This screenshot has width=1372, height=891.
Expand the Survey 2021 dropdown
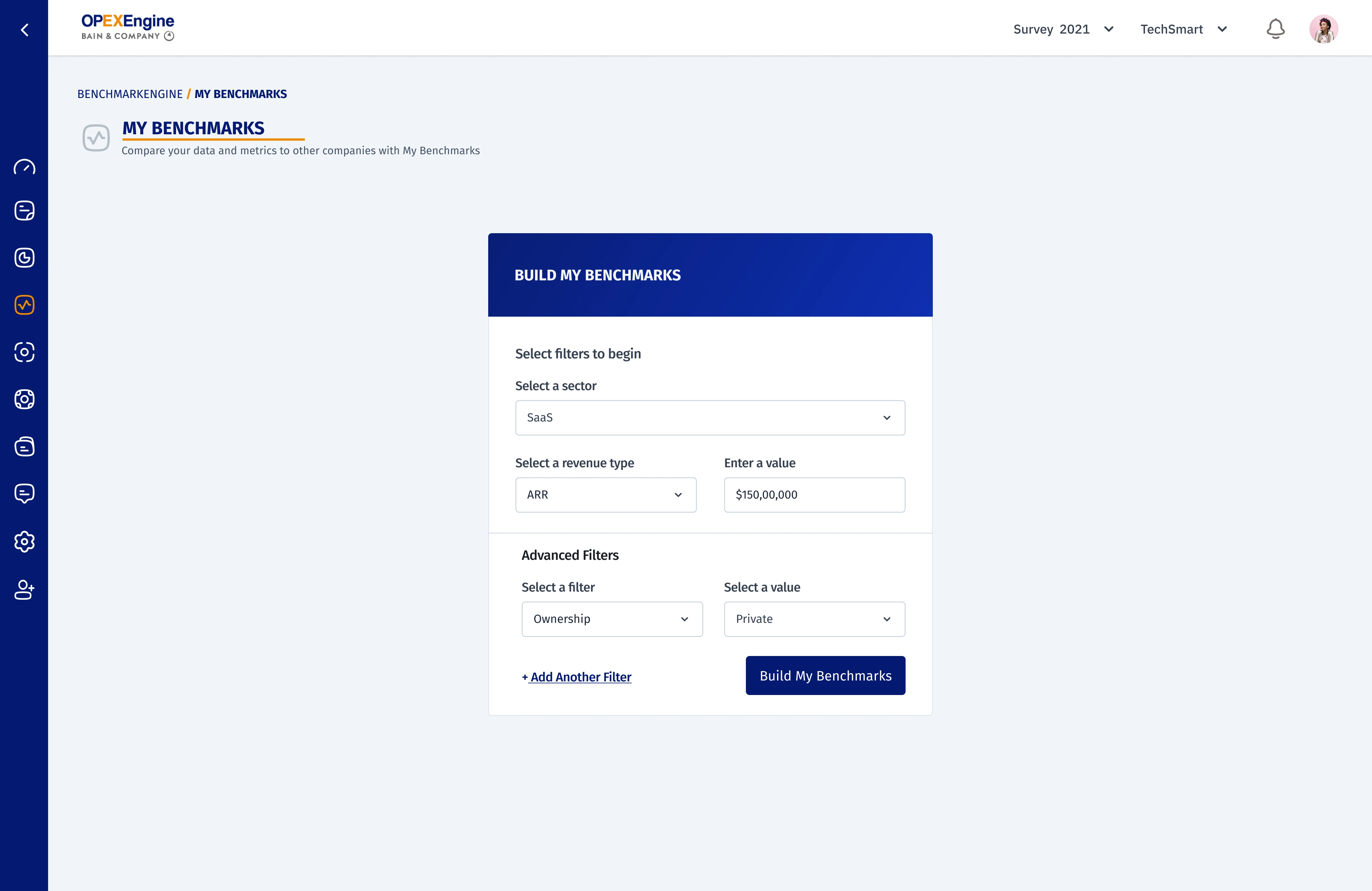point(1063,29)
